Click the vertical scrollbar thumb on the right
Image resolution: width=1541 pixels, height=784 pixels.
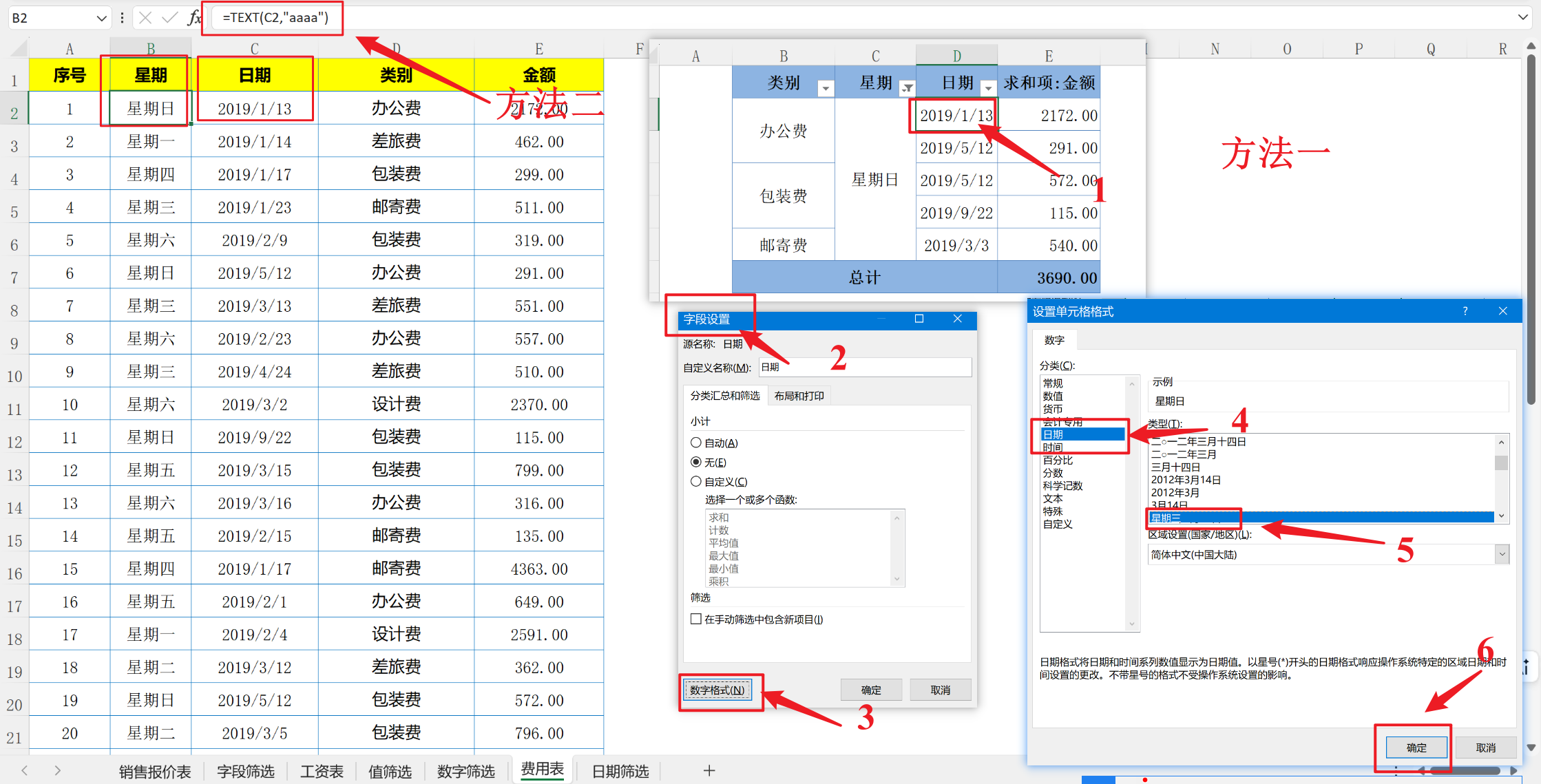[1531, 227]
